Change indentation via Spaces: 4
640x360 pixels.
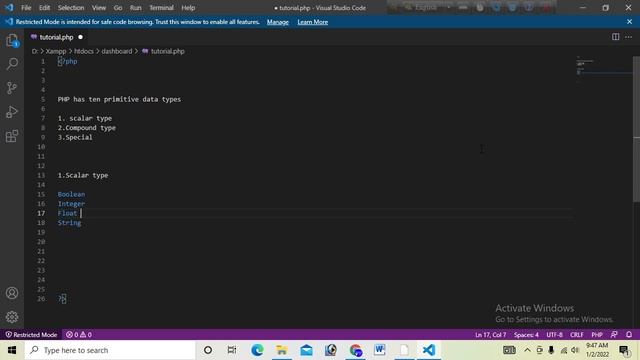click(x=526, y=335)
